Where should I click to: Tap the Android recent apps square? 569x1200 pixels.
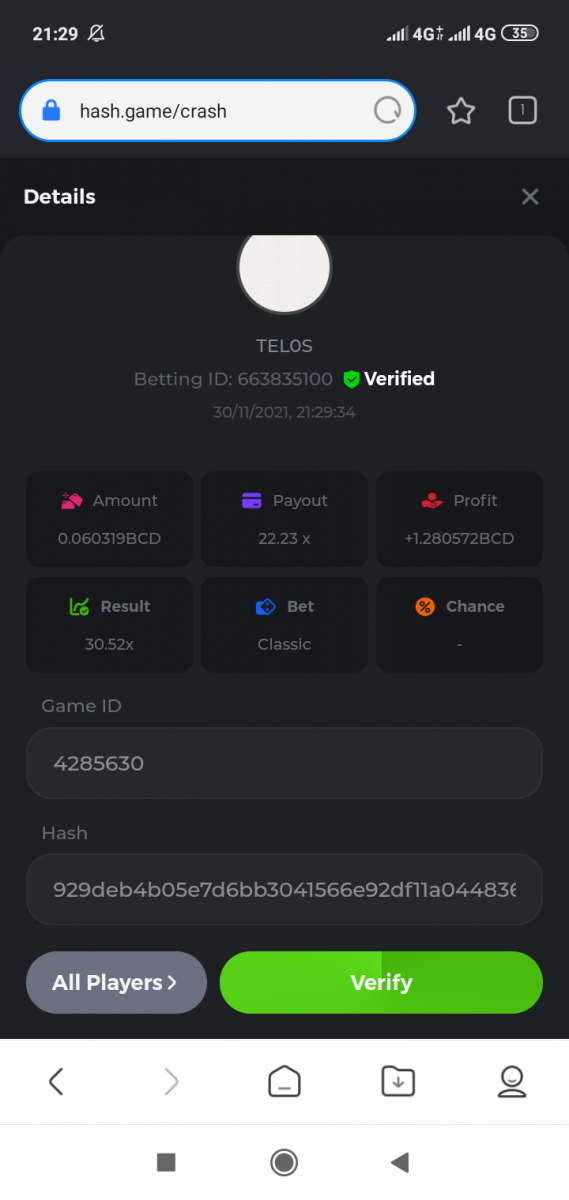coord(167,1161)
